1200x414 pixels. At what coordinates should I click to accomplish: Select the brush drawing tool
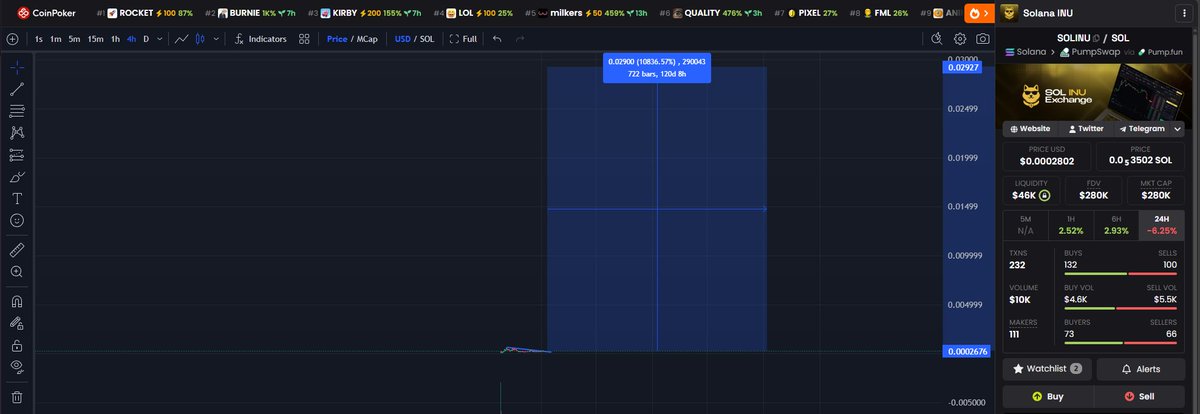[17, 177]
